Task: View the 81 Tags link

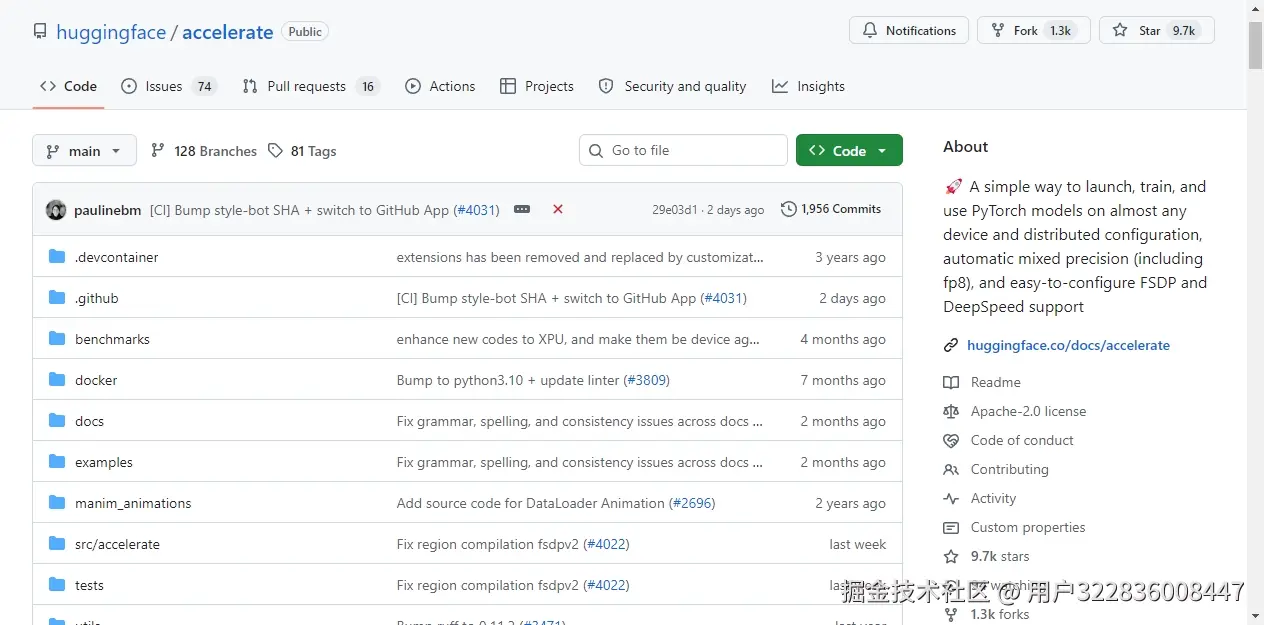Action: point(302,151)
